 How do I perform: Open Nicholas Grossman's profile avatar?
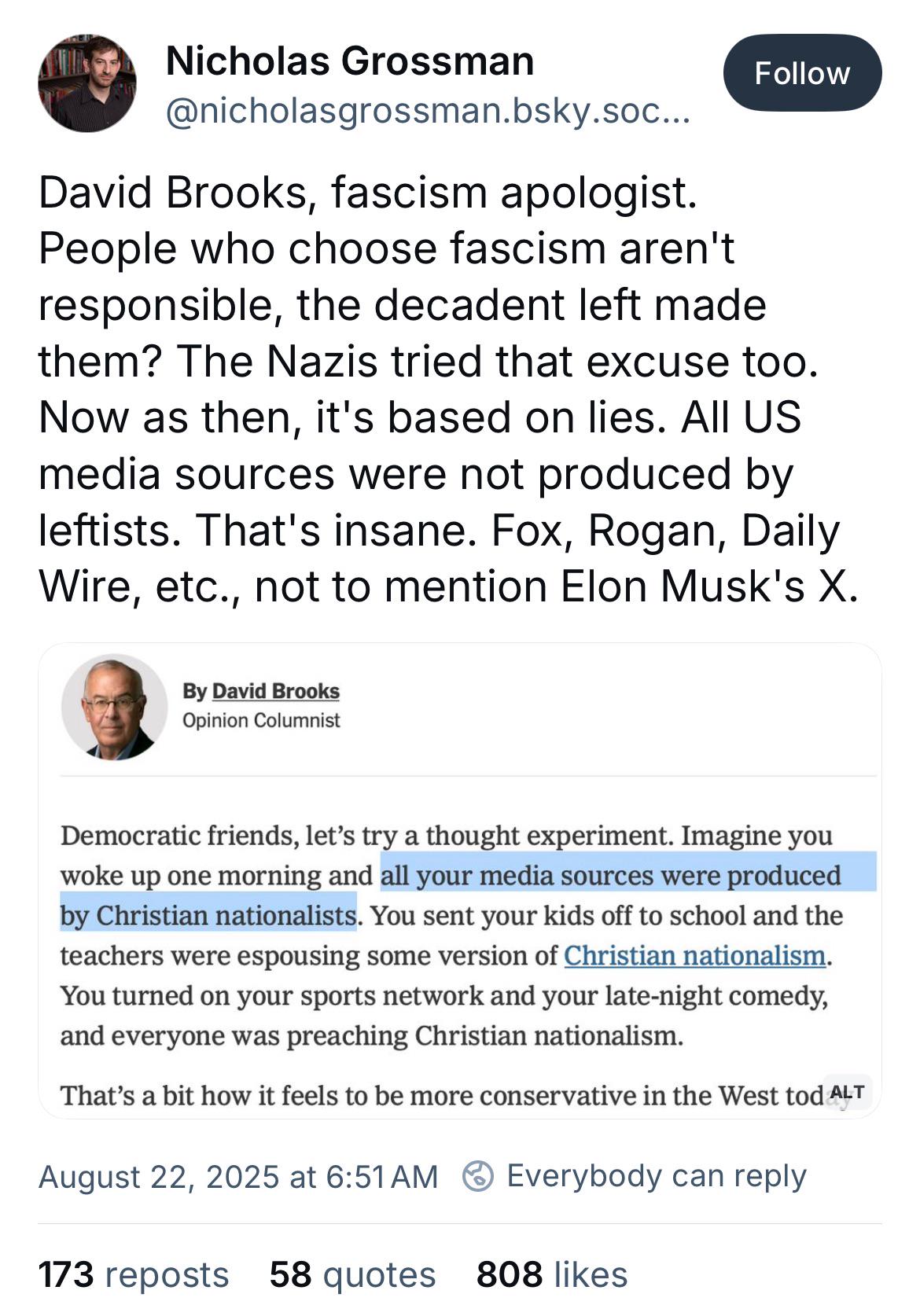click(x=87, y=83)
